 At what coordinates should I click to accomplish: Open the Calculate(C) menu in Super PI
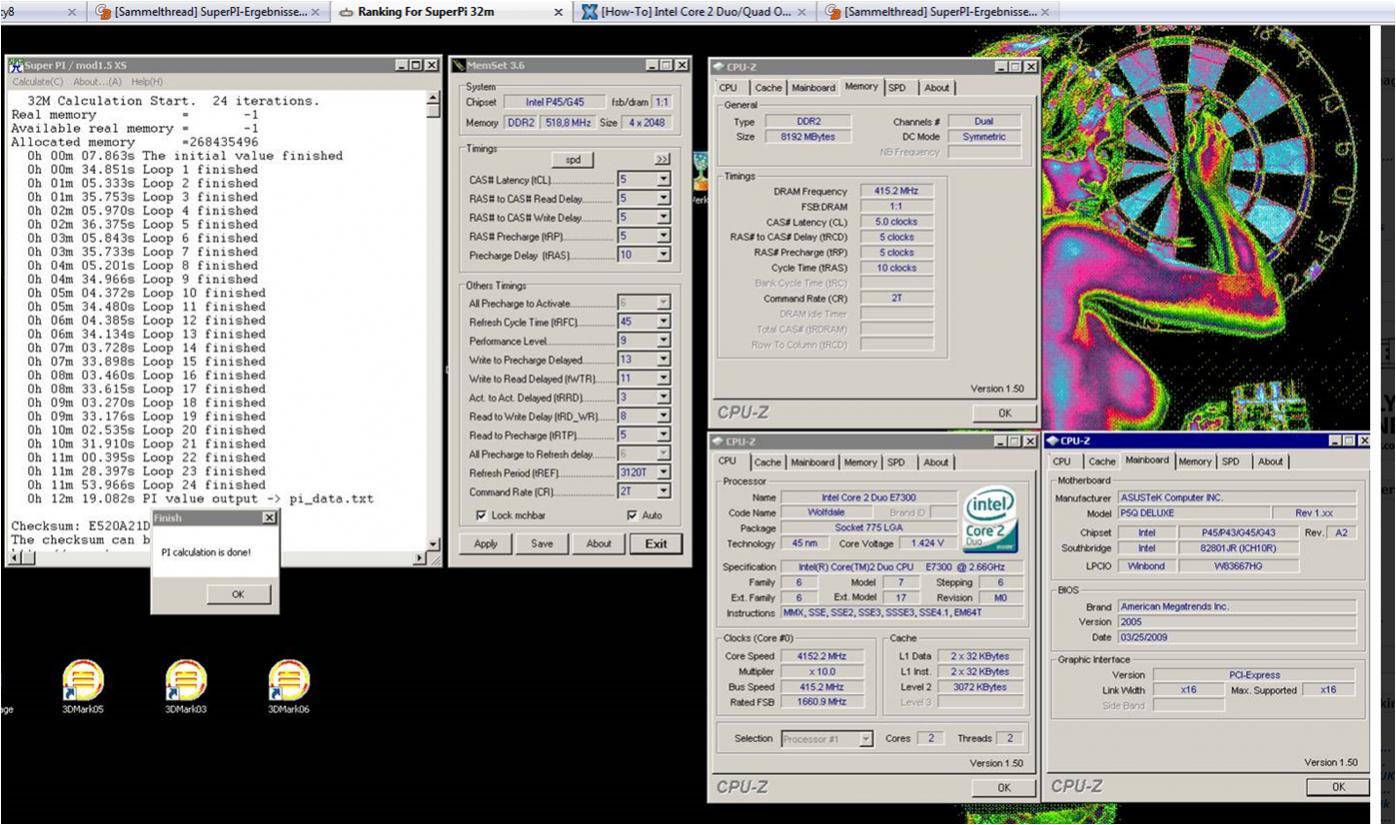pos(38,81)
